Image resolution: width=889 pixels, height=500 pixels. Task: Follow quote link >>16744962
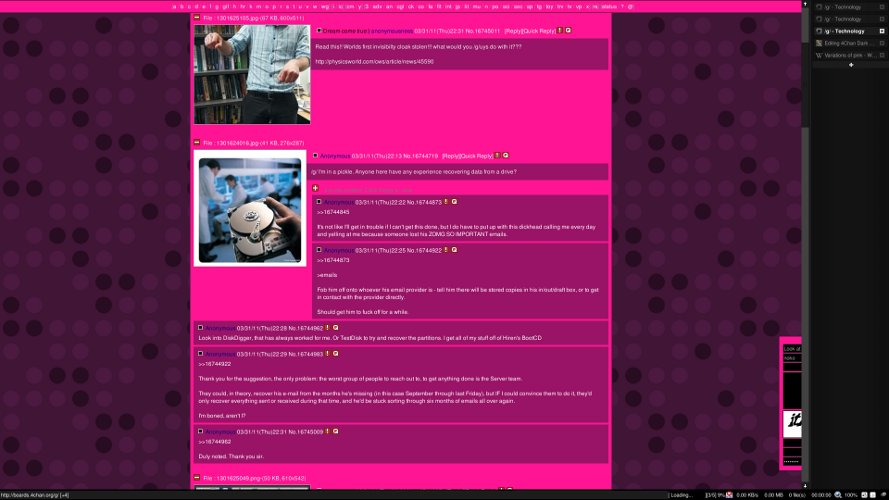coord(214,442)
